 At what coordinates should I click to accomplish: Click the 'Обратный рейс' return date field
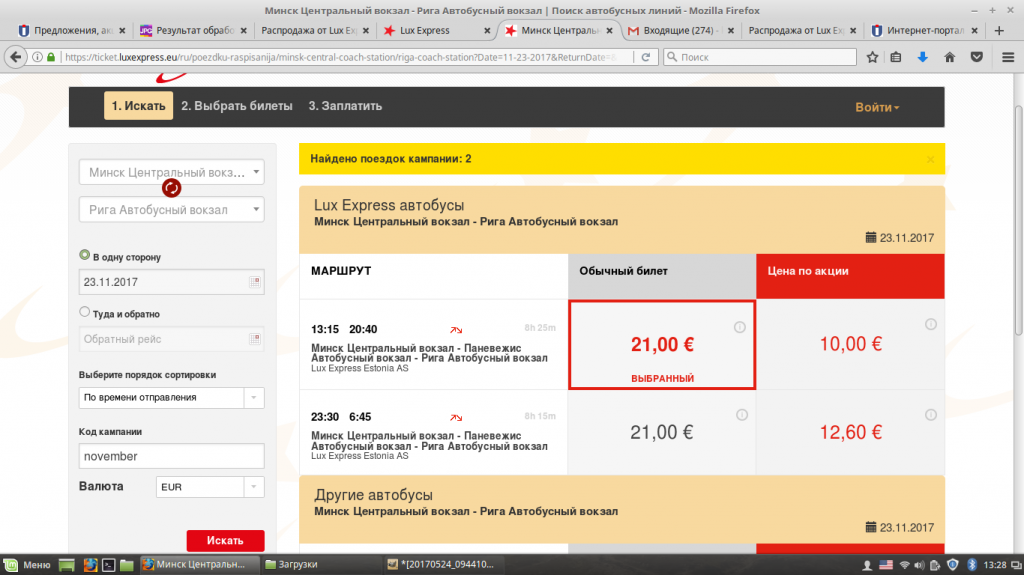[171, 339]
